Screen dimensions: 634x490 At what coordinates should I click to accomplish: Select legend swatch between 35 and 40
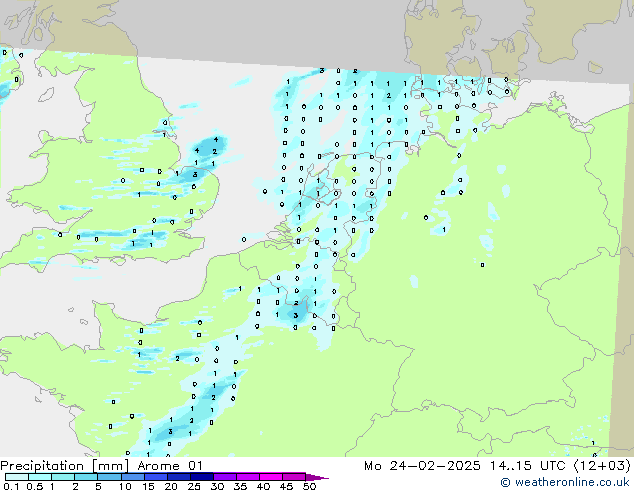coord(247,477)
